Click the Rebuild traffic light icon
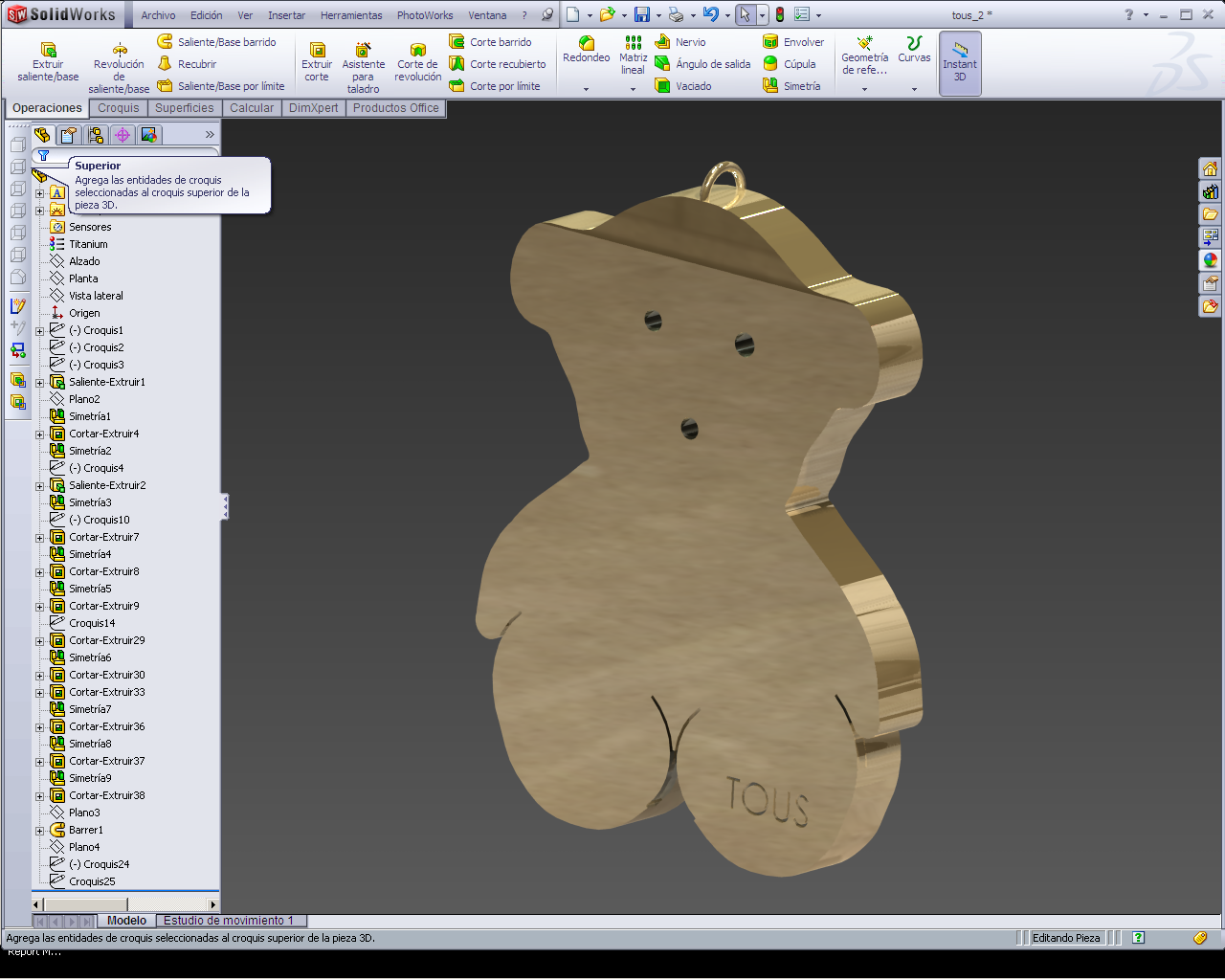The height and width of the screenshot is (980, 1225). pyautogui.click(x=780, y=14)
